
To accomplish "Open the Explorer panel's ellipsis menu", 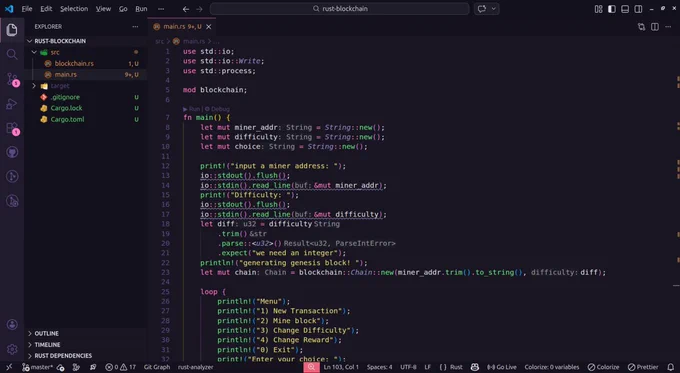I will click(x=135, y=26).
